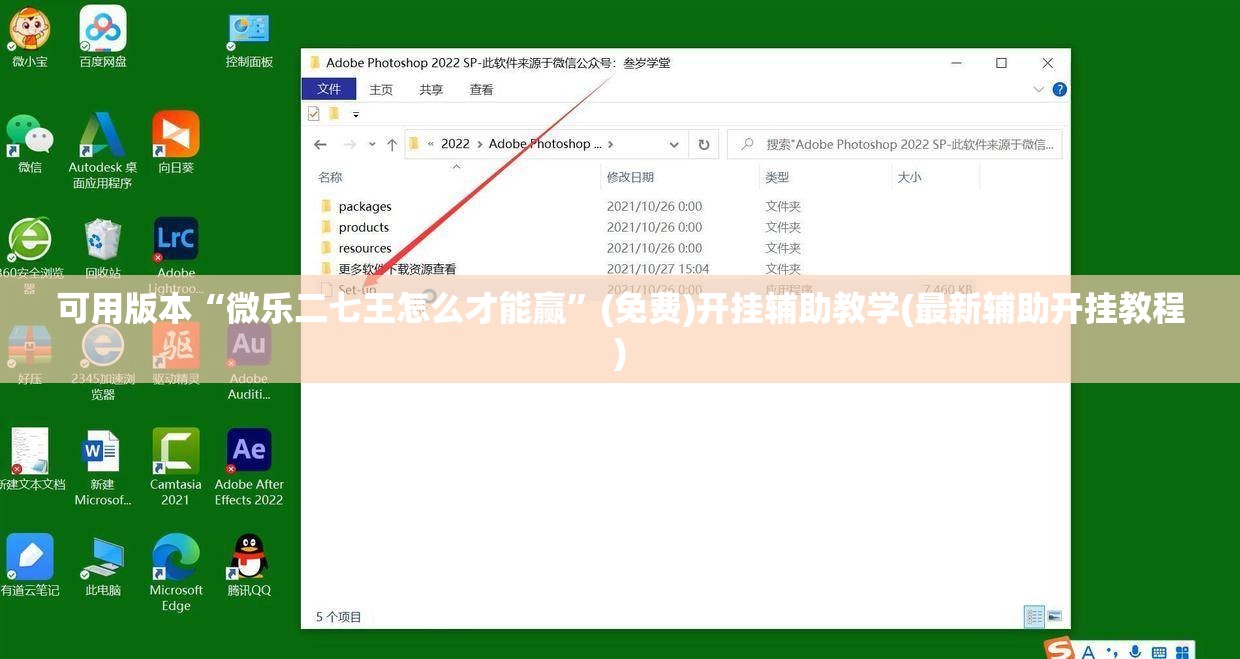Launch Microsoft Edge from the desktop
Image resolution: width=1240 pixels, height=659 pixels.
pyautogui.click(x=176, y=573)
